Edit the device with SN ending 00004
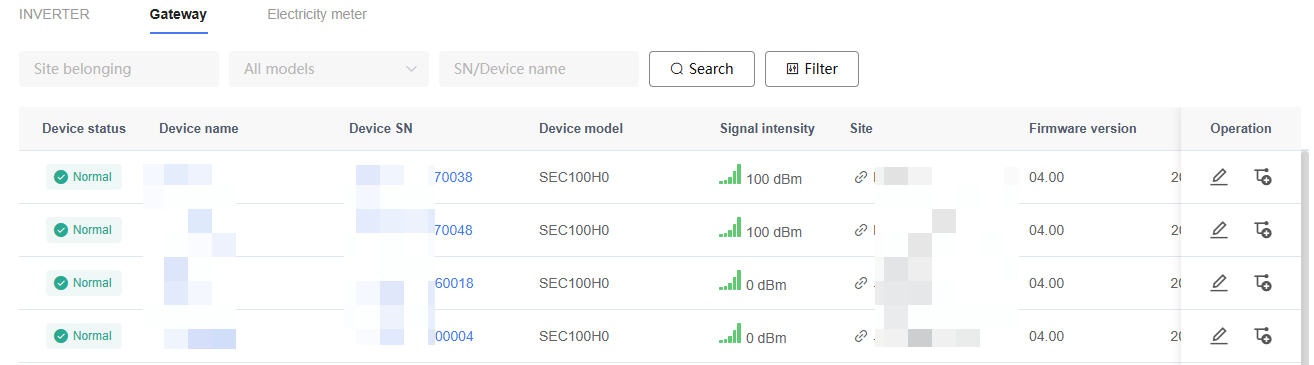The width and height of the screenshot is (1314, 365). point(1218,336)
